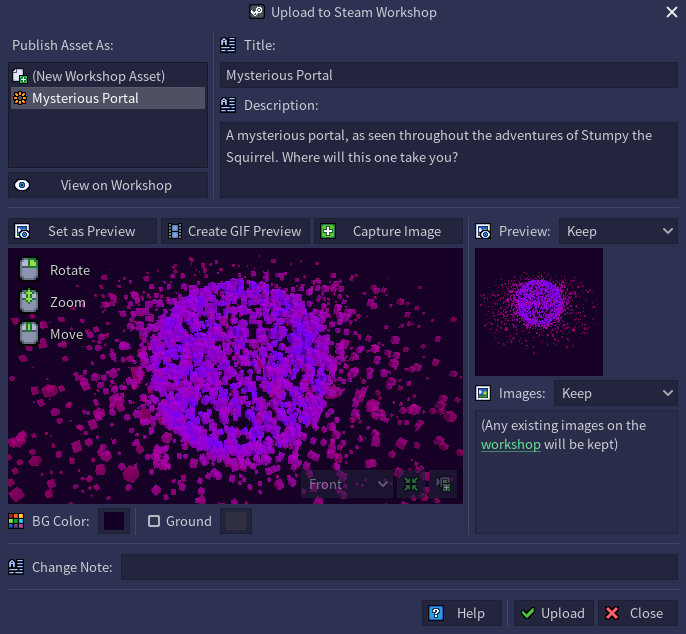686x634 pixels.
Task: Click the Capture Image button
Action: 388,231
